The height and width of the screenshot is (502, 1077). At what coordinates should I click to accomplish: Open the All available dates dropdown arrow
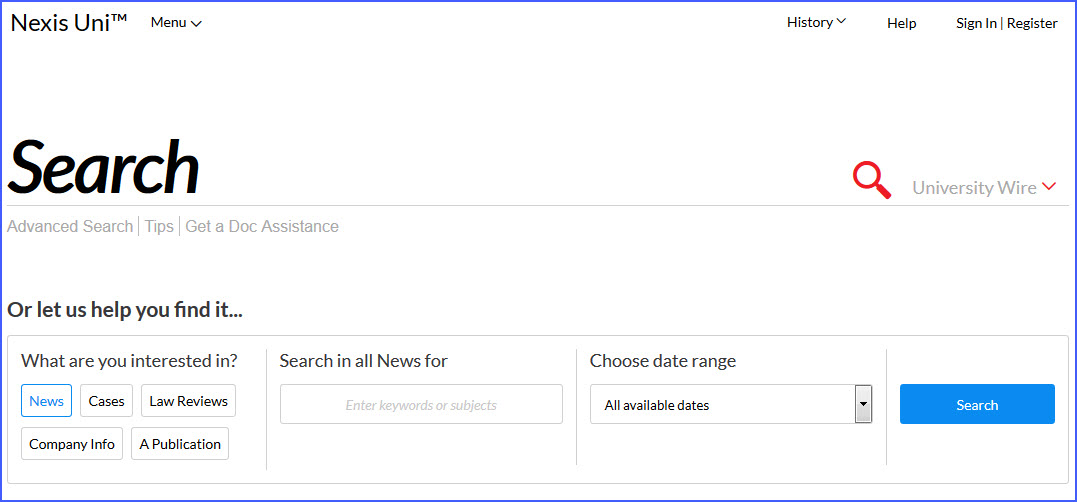click(863, 404)
